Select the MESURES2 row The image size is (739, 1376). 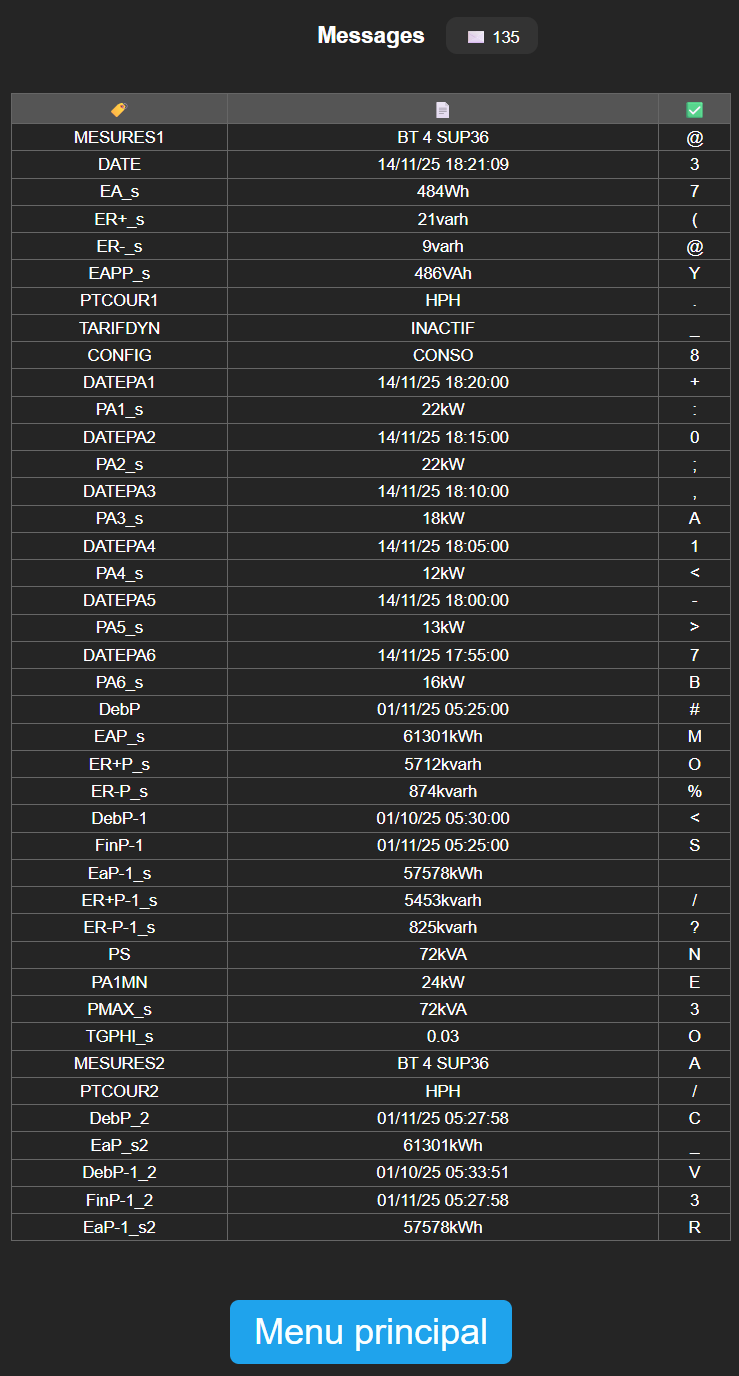[x=119, y=1063]
